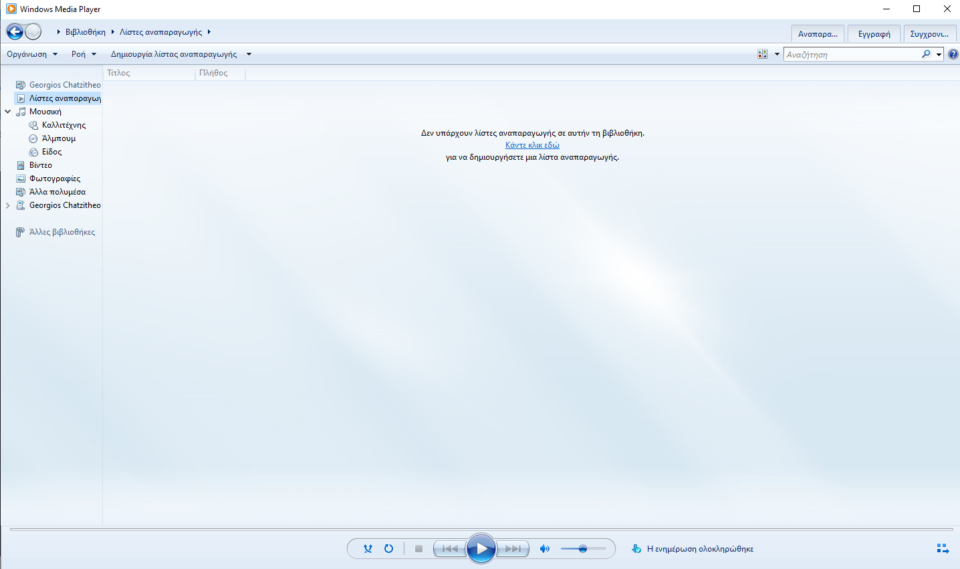Image resolution: width=960 pixels, height=569 pixels.
Task: Open the view options dropdown arrow
Action: tap(777, 55)
